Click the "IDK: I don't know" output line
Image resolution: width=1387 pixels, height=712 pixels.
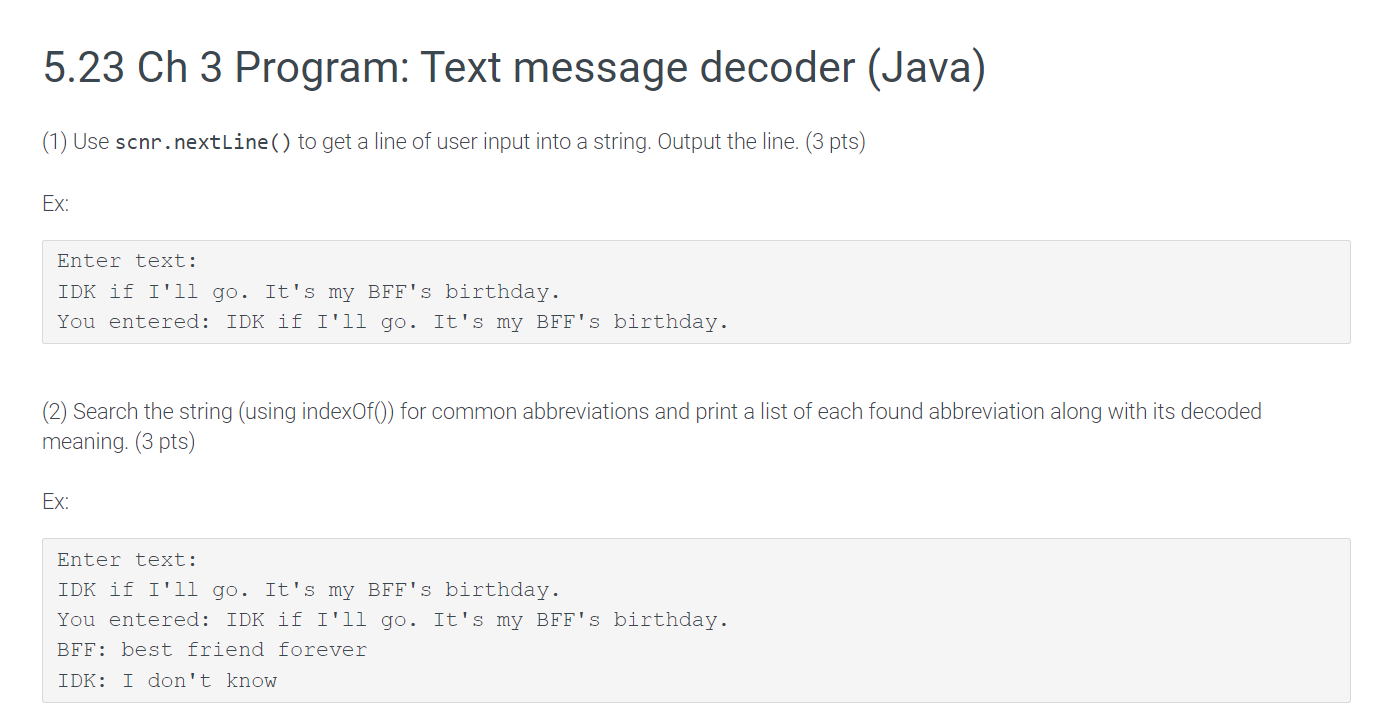tap(167, 681)
